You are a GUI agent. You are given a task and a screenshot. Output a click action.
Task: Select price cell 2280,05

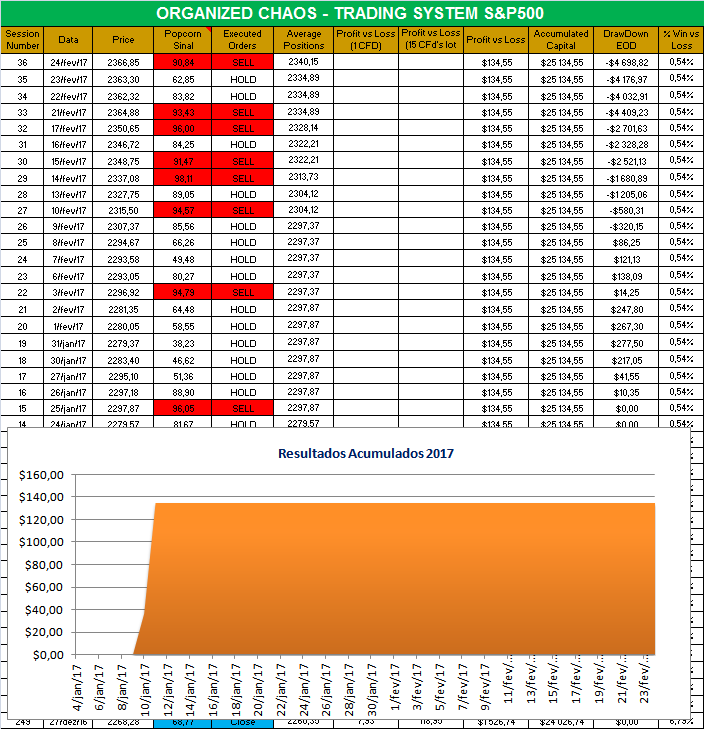click(123, 326)
